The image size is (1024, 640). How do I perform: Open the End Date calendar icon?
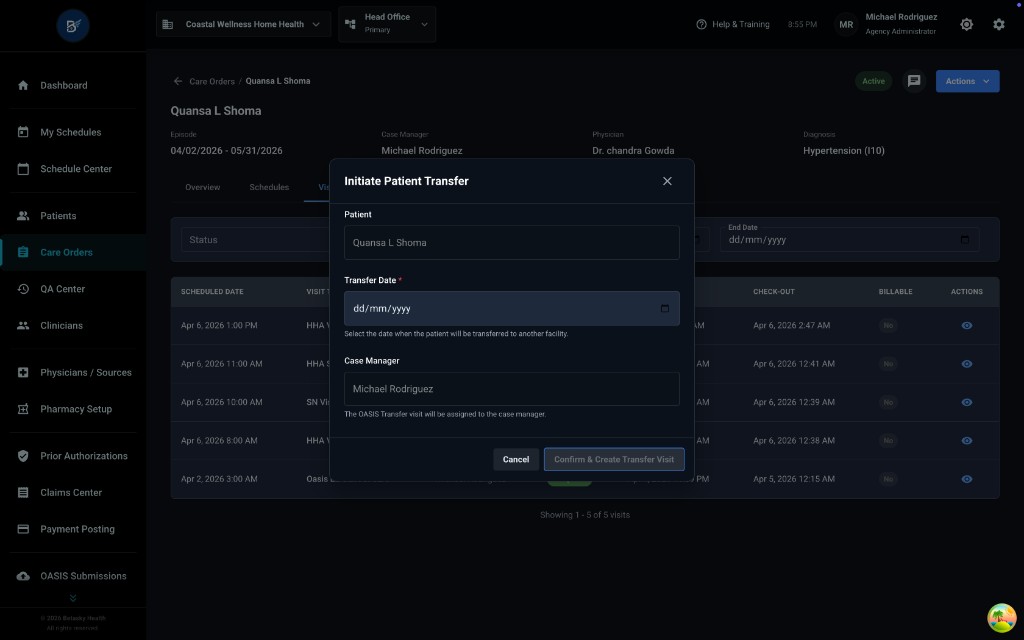[965, 240]
